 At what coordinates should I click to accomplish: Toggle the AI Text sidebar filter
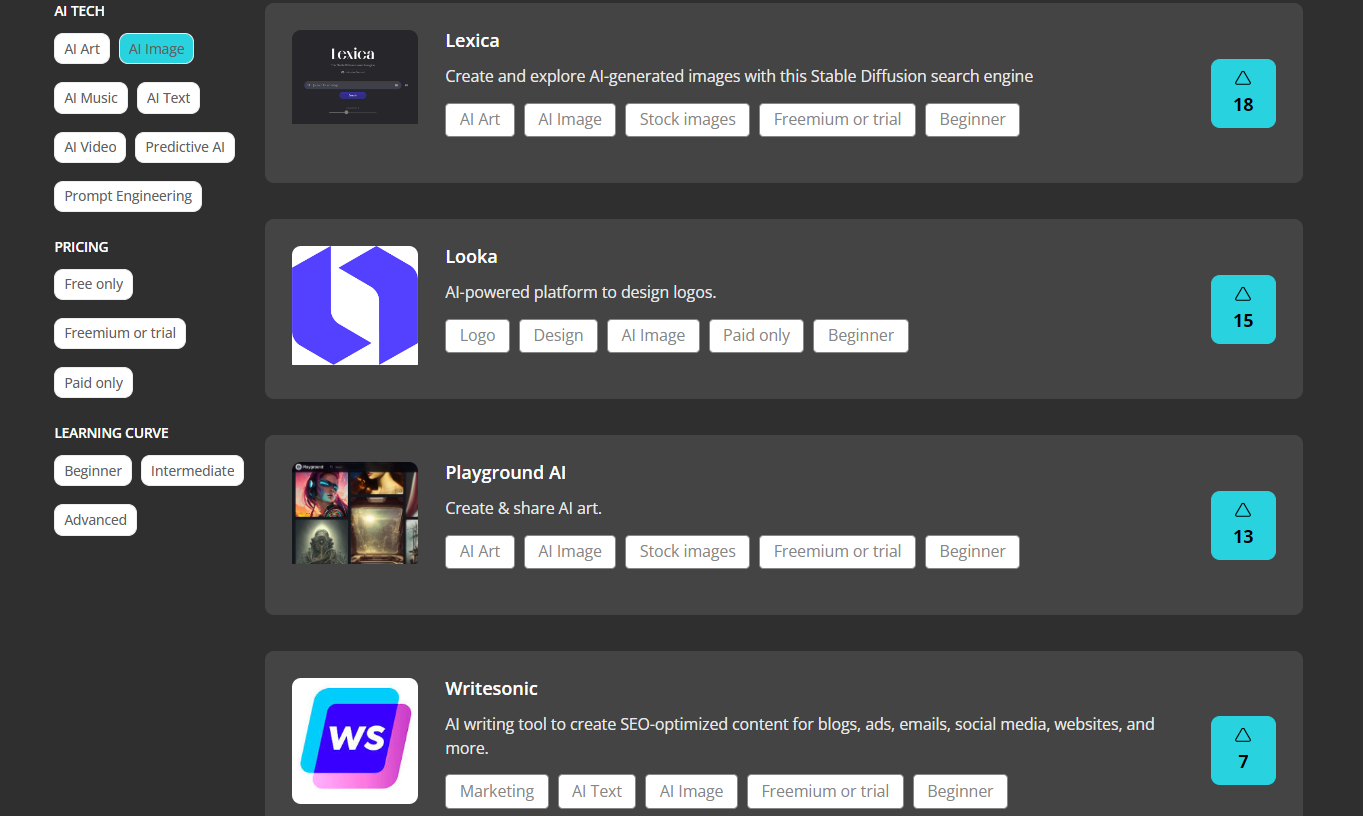point(168,98)
